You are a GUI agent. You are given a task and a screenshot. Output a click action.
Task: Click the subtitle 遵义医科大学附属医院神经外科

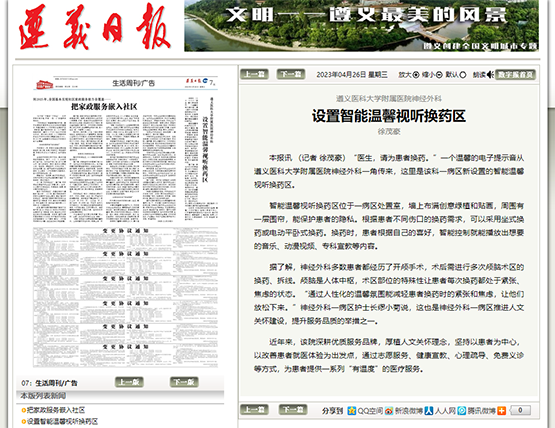(389, 99)
